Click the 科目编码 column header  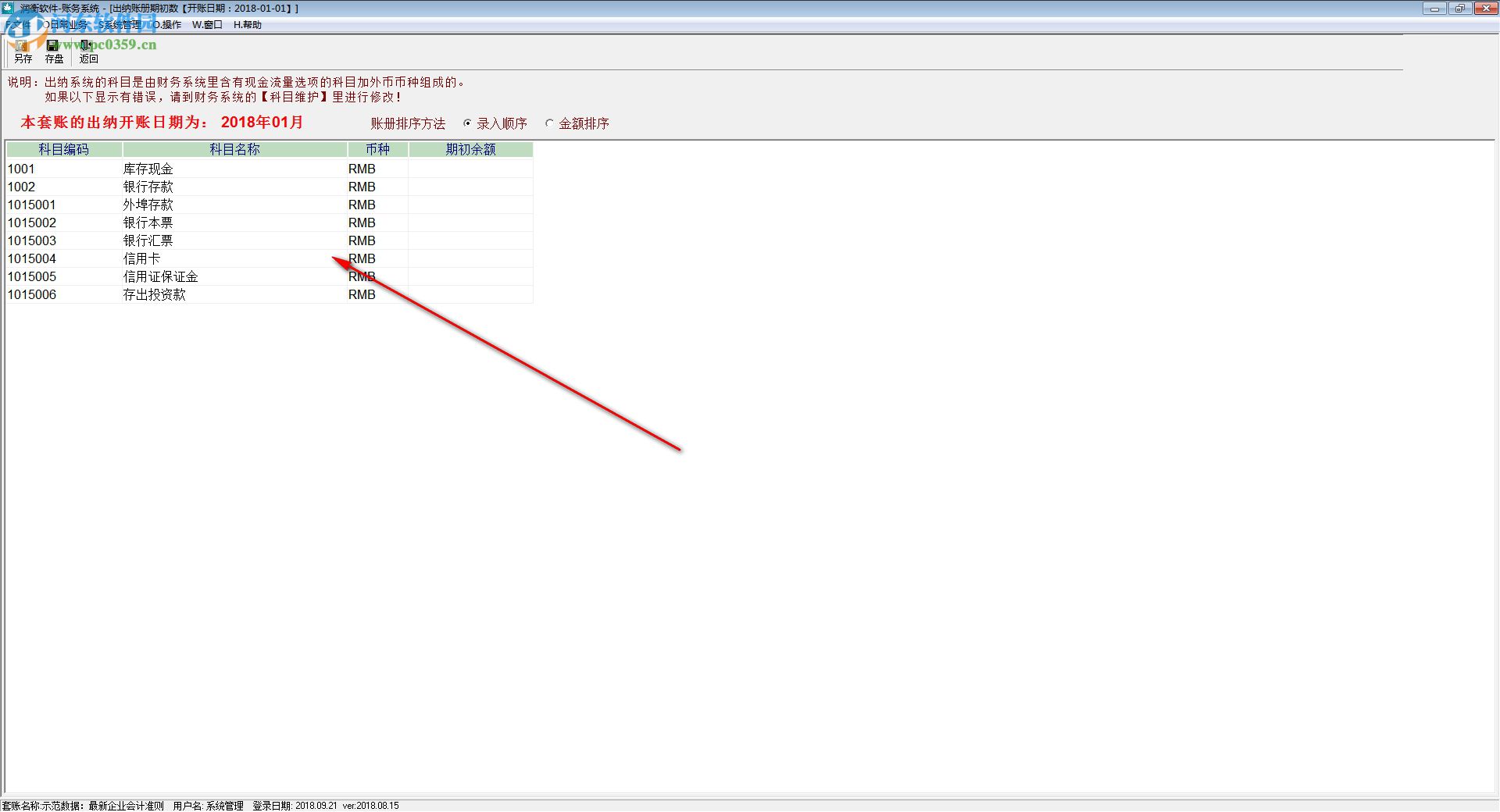tap(64, 149)
